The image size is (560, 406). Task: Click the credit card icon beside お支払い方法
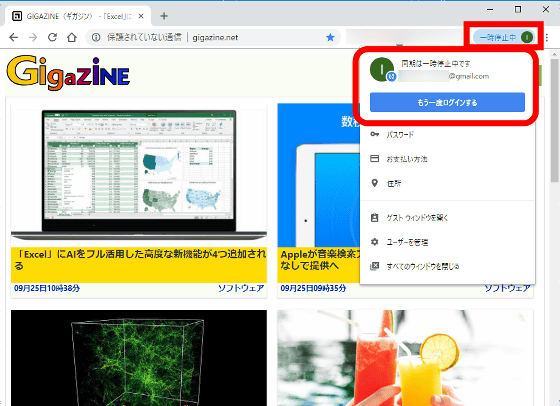pyautogui.click(x=374, y=159)
